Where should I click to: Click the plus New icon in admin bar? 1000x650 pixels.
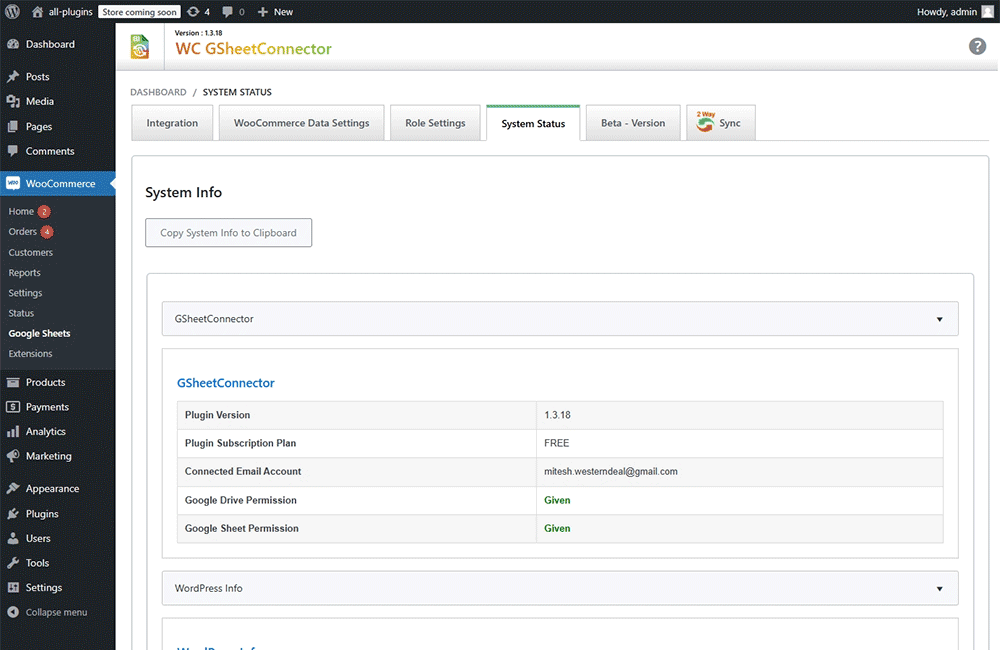click(x=263, y=11)
